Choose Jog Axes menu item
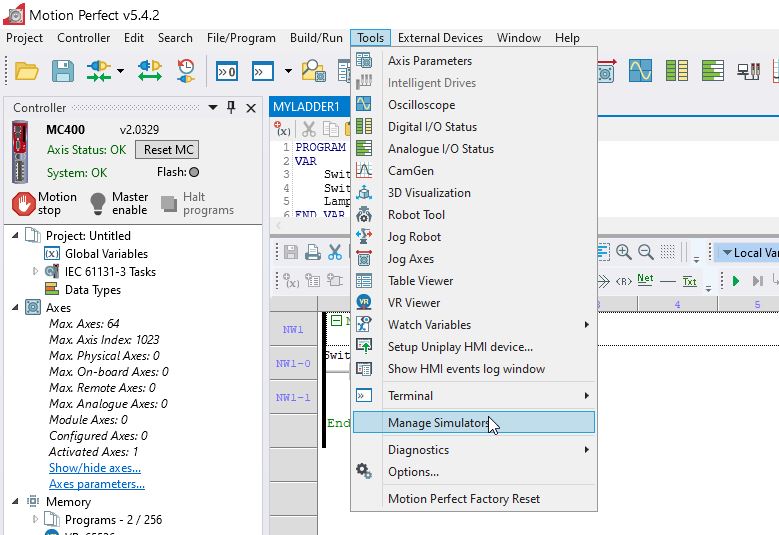This screenshot has width=779, height=535. pyautogui.click(x=474, y=259)
